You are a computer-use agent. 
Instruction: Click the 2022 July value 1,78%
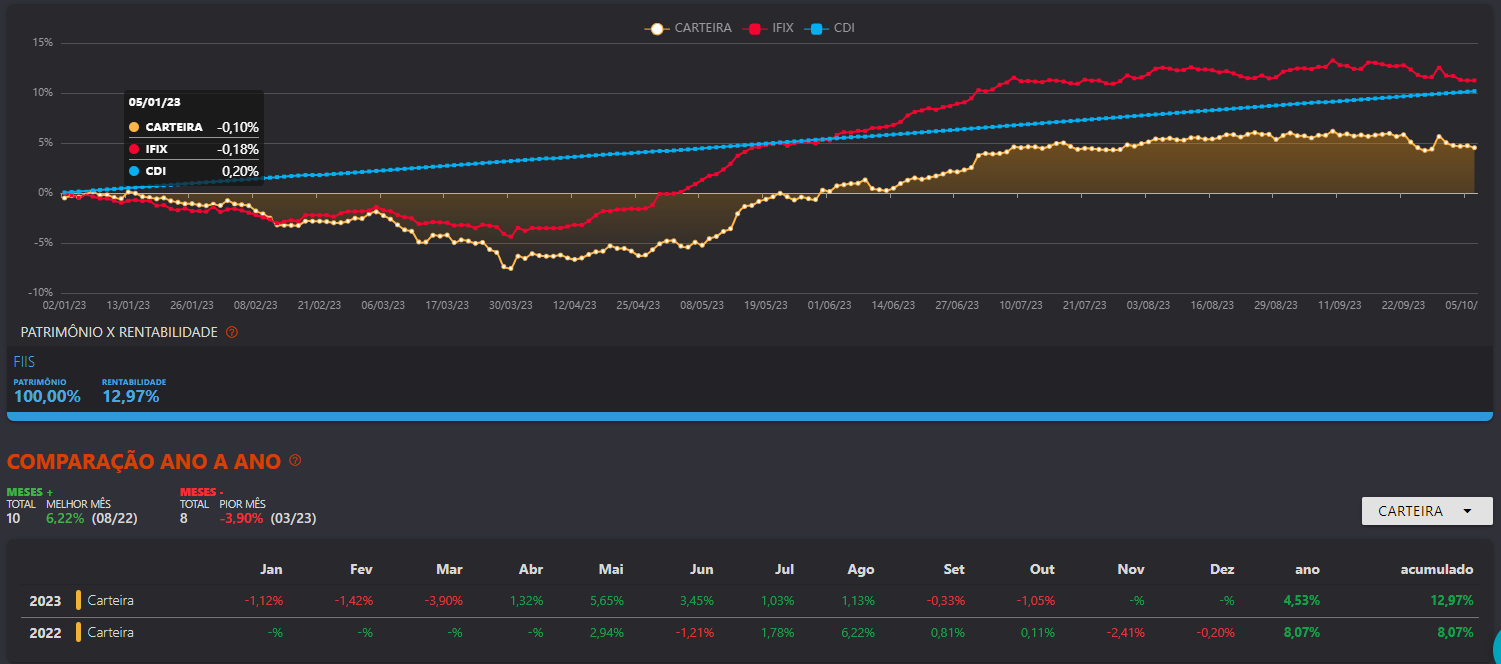(777, 633)
